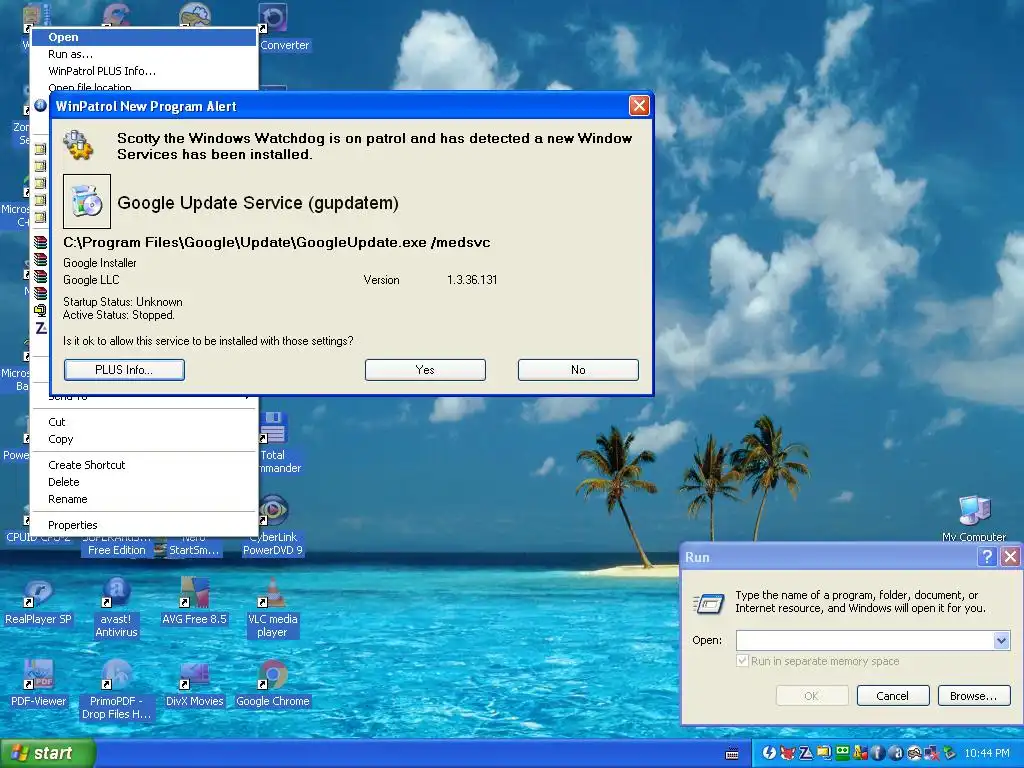Viewport: 1024px width, 768px height.
Task: Click the 'Startup Status: Unknown' text
Action: (x=123, y=302)
